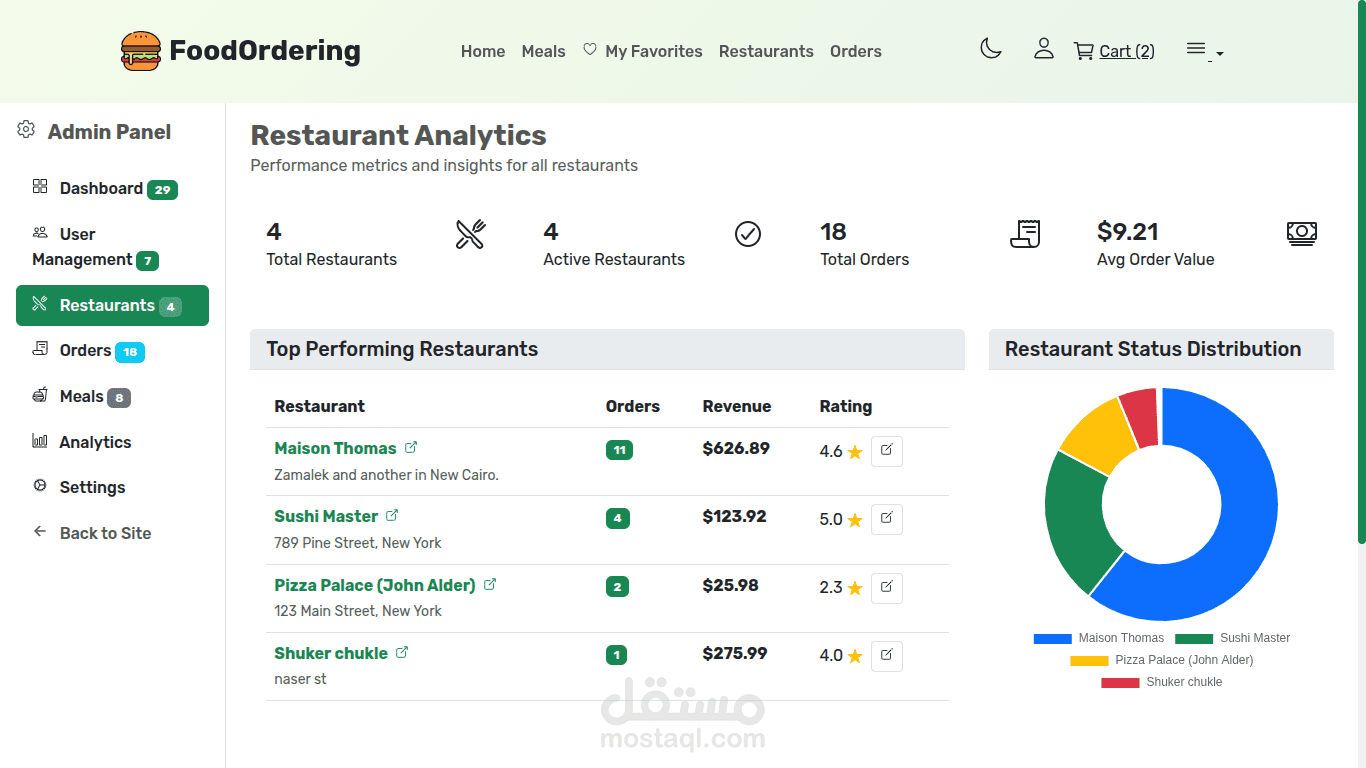Toggle dark mode with the moon icon
The height and width of the screenshot is (768, 1366).
(991, 48)
